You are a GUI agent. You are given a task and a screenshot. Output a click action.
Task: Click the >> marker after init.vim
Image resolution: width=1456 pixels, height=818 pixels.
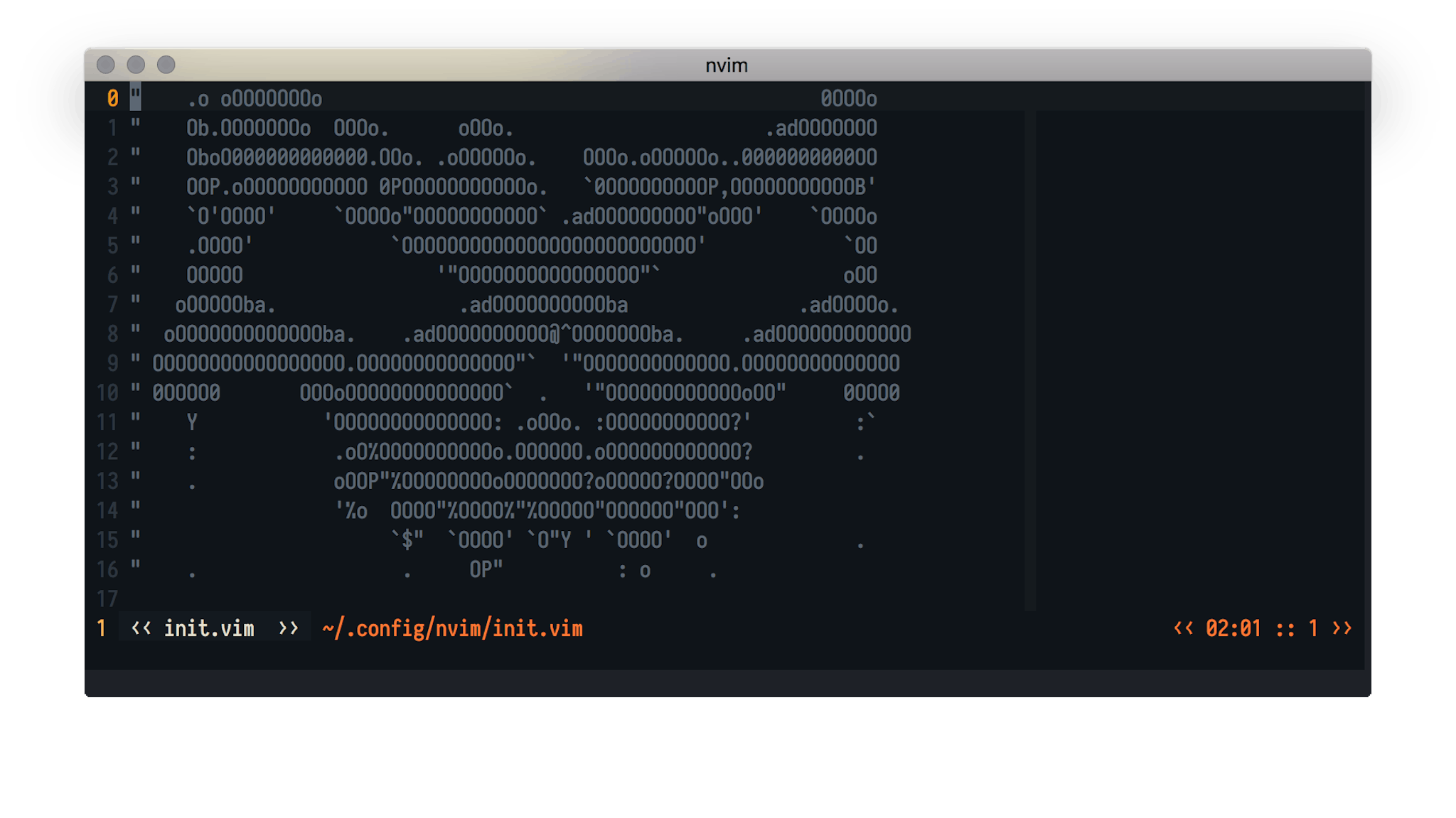tap(288, 628)
